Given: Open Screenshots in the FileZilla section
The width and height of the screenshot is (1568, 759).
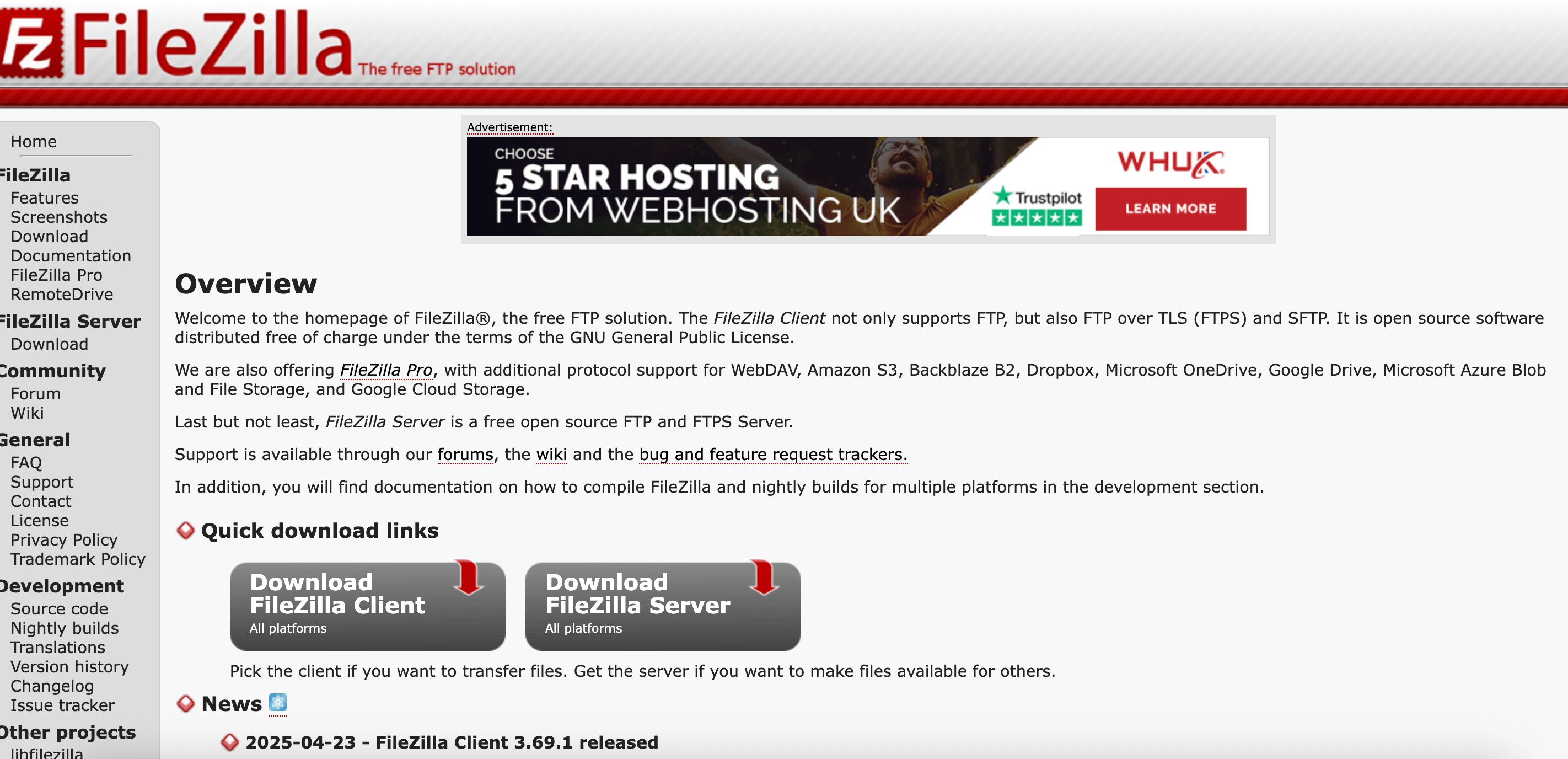Looking at the screenshot, I should pos(58,217).
